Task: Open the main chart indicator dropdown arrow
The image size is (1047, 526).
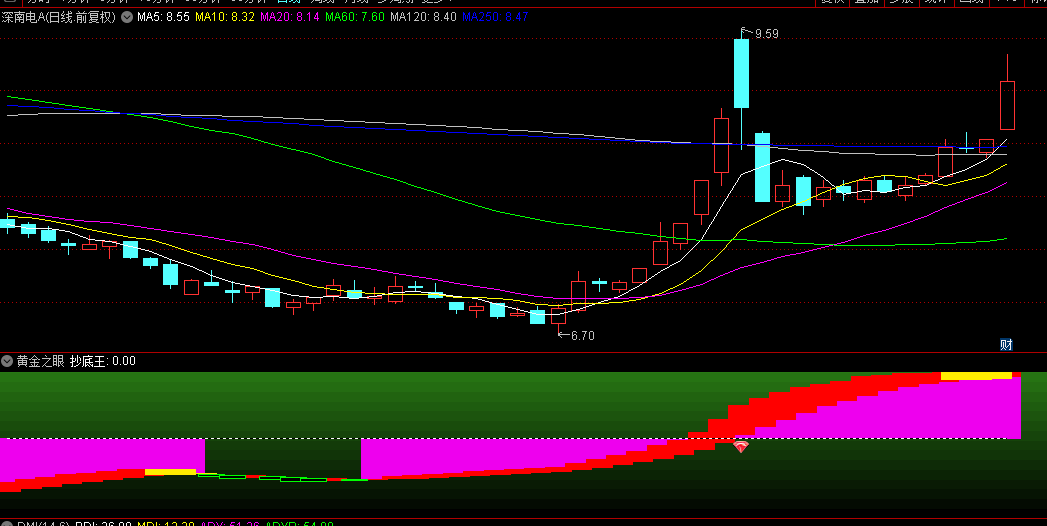Action: click(127, 17)
